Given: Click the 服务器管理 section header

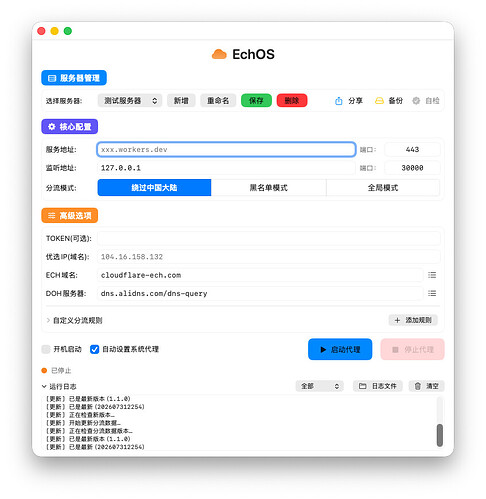Looking at the screenshot, I should click(74, 78).
